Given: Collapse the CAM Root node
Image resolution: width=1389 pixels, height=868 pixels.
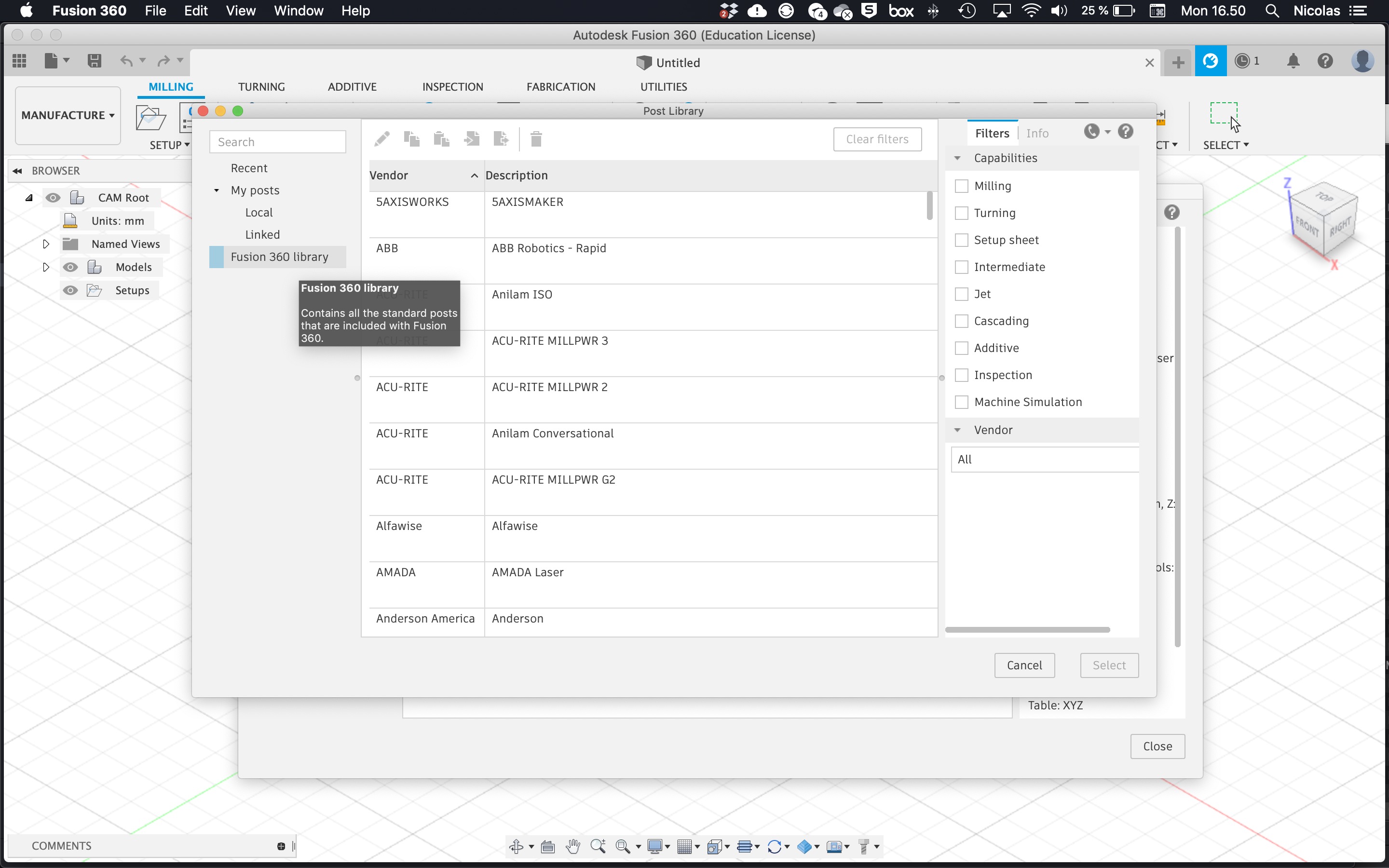Looking at the screenshot, I should point(29,198).
